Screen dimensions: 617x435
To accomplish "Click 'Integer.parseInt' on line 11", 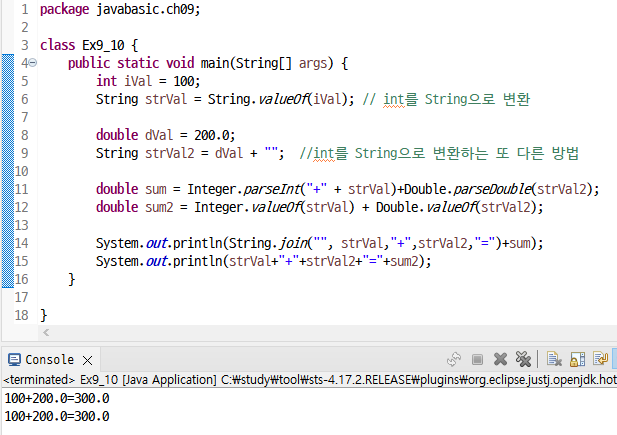I will (244, 189).
